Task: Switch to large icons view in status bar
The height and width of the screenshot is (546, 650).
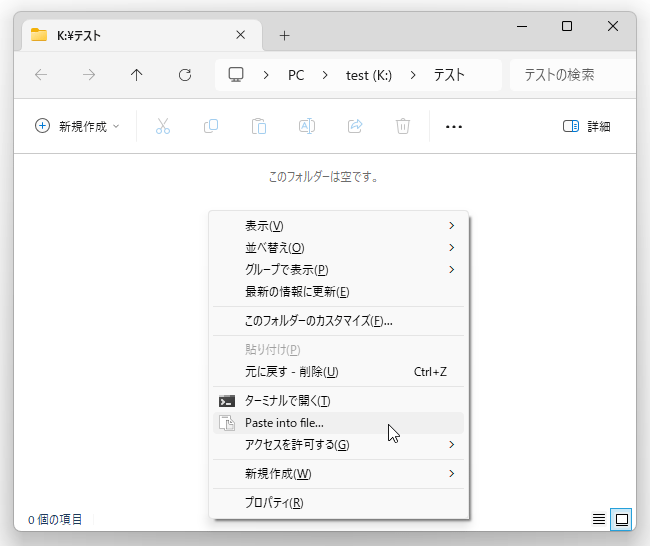Action: coord(621,519)
